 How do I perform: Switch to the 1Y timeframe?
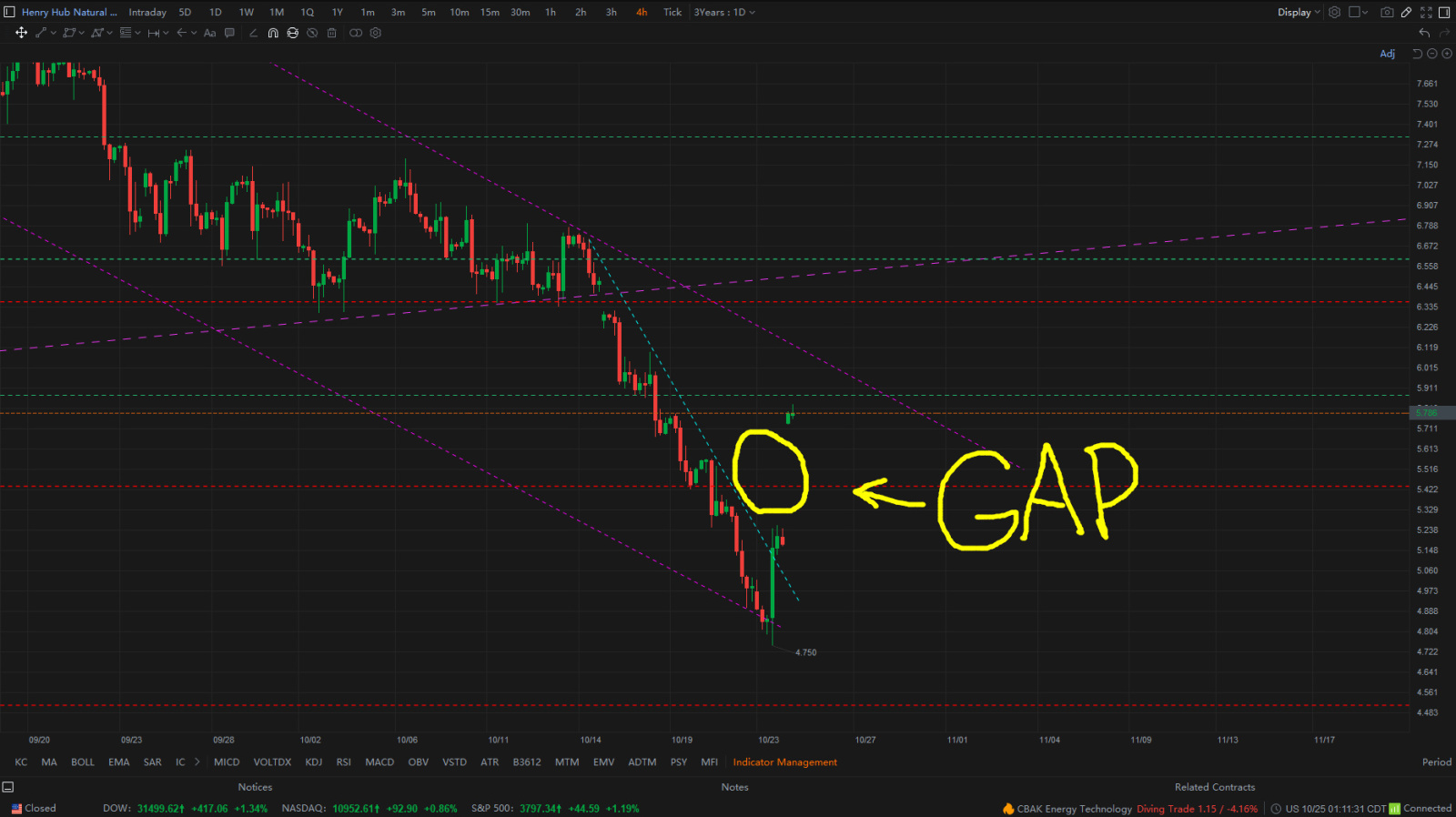[338, 12]
